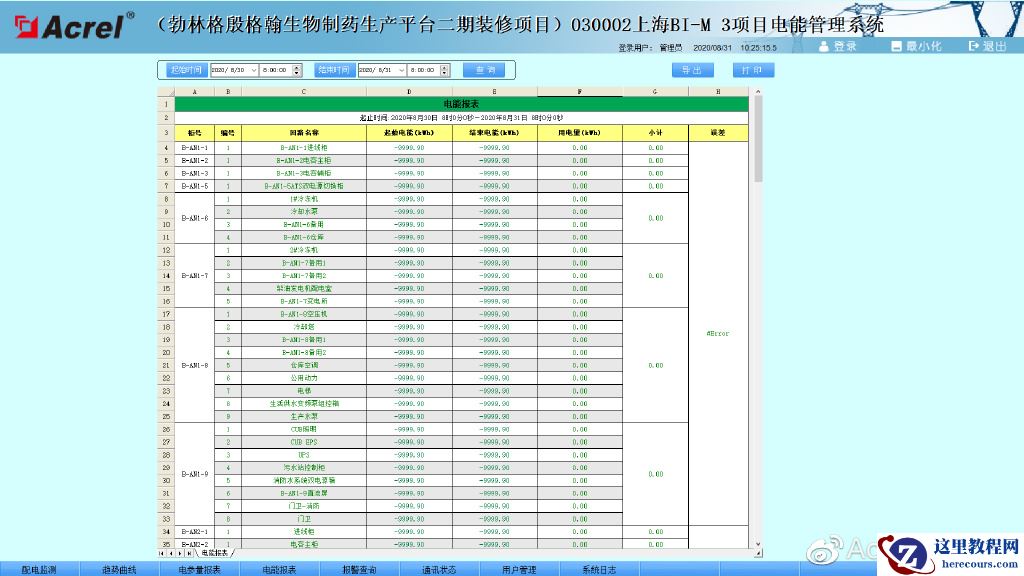Click the 导出 export button
The image size is (1024, 576).
(x=692, y=70)
